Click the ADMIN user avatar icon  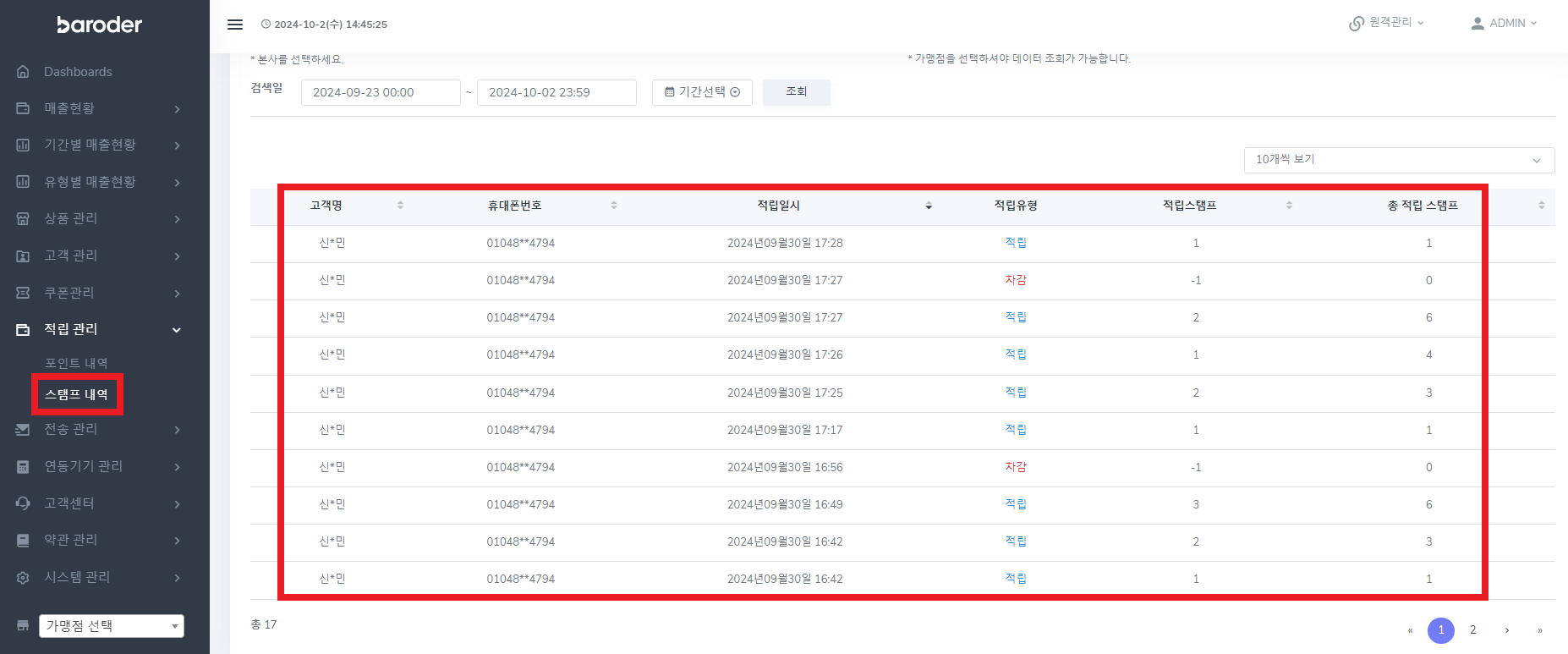tap(1478, 24)
